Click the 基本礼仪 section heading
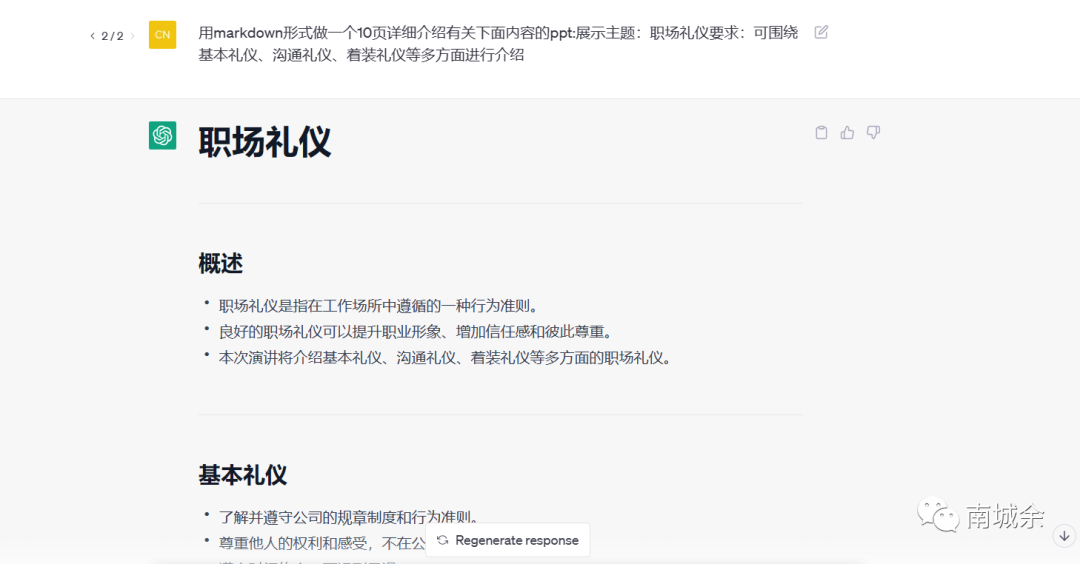Screen dimensions: 1080x564 pyautogui.click(x=242, y=475)
